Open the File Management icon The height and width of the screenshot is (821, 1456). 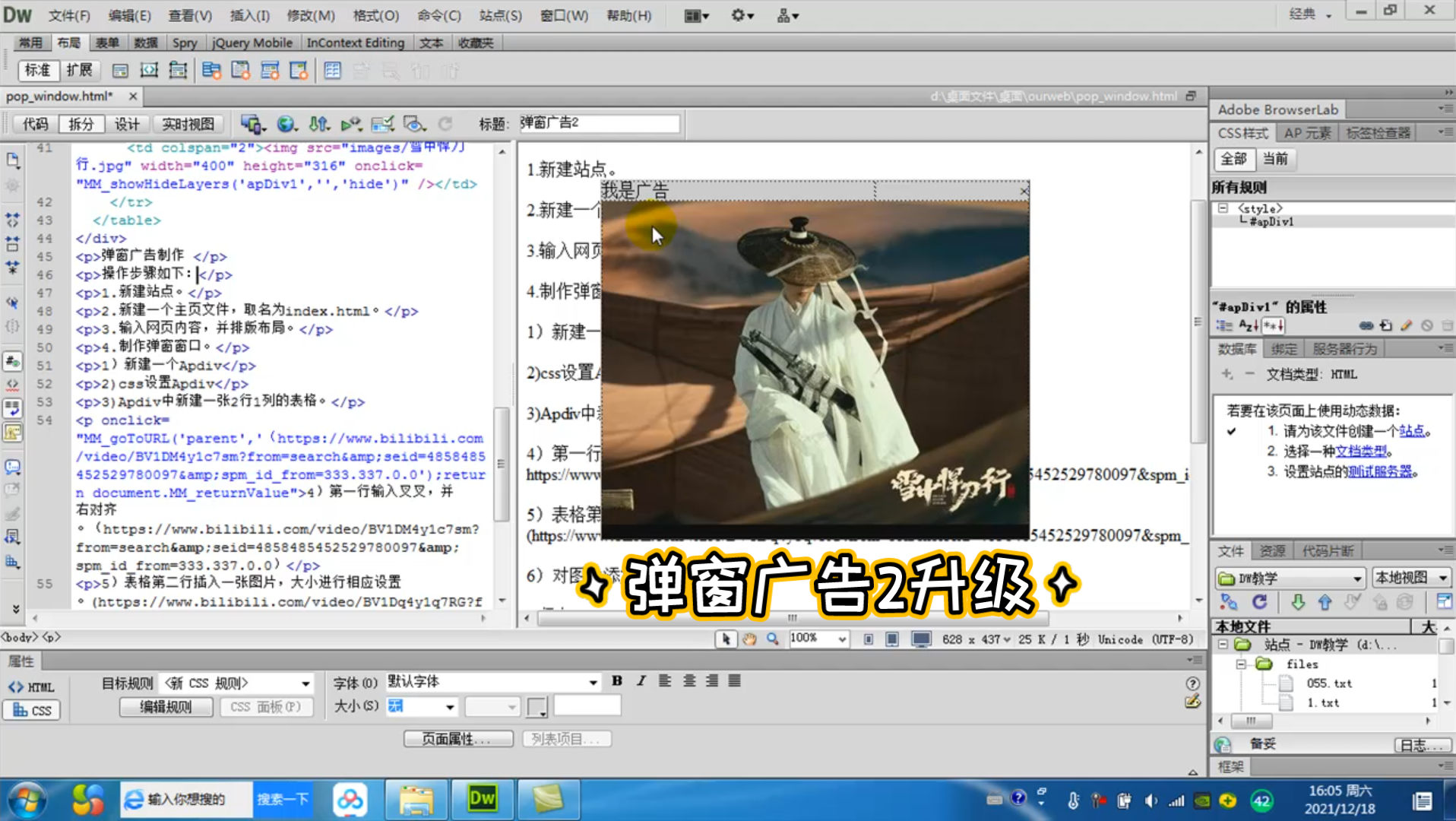(x=318, y=124)
